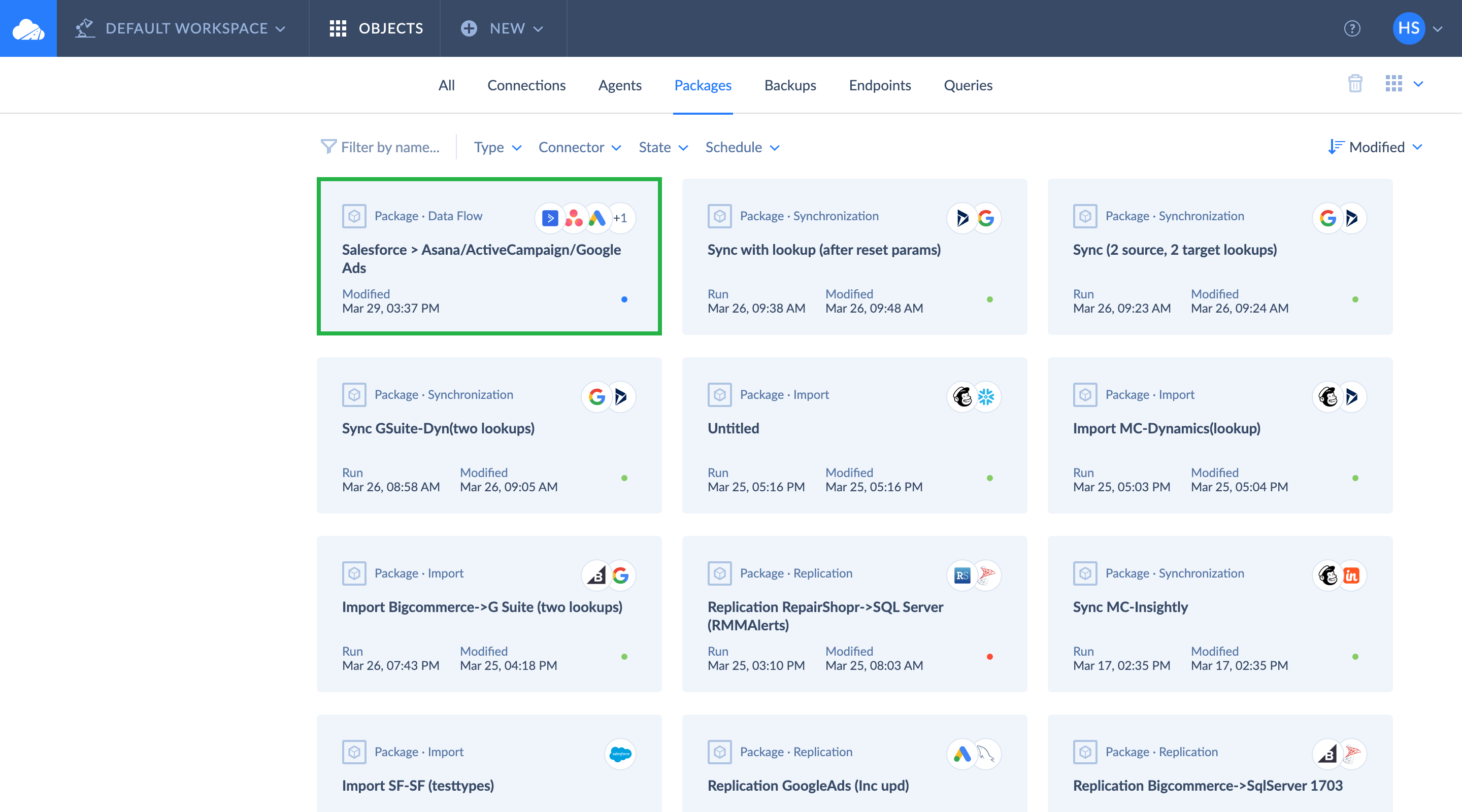Open Sync (2 source, 2 target lookups)
1462x812 pixels.
tap(1220, 256)
